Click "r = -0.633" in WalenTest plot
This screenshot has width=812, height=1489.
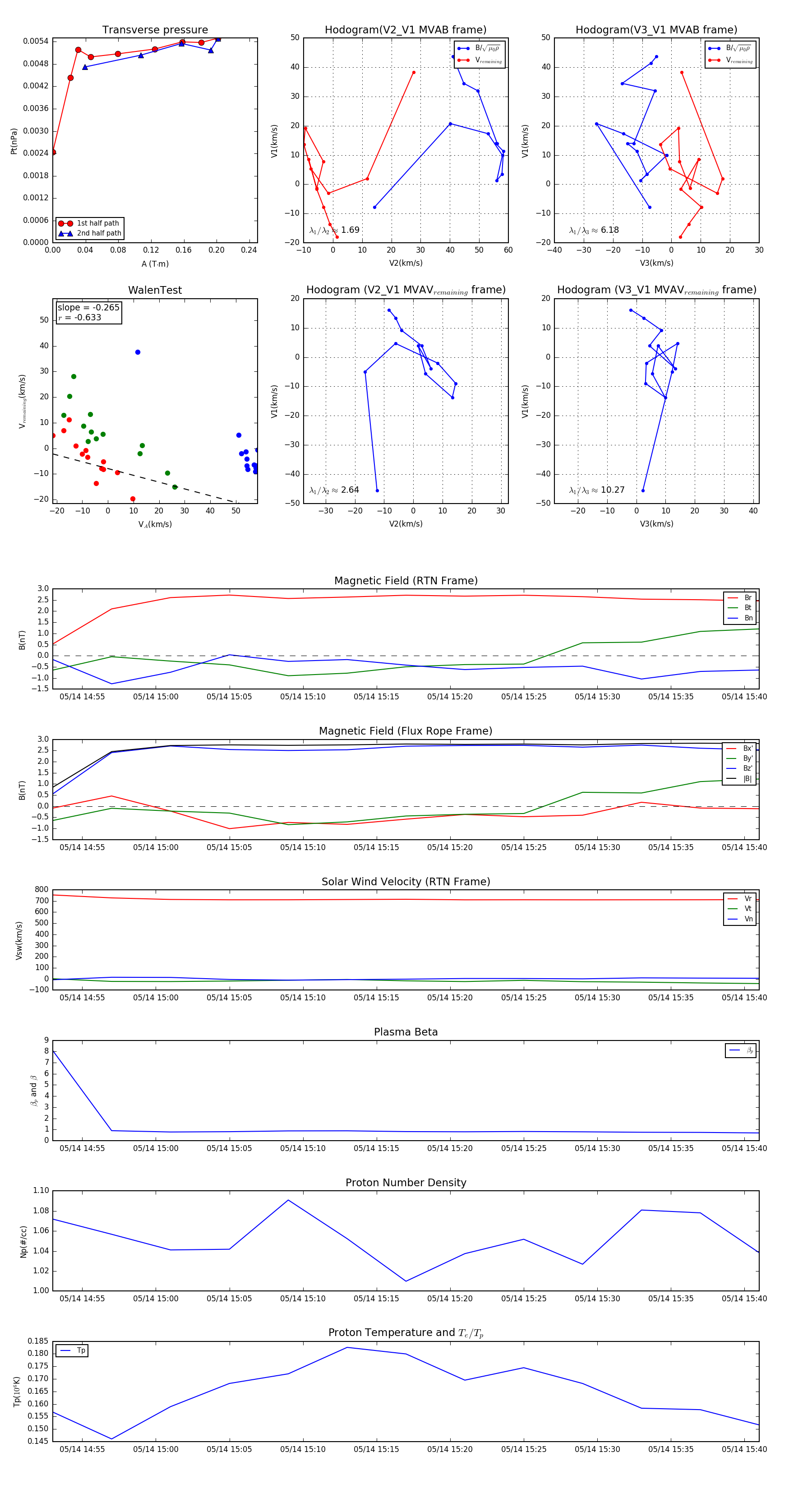(80, 317)
